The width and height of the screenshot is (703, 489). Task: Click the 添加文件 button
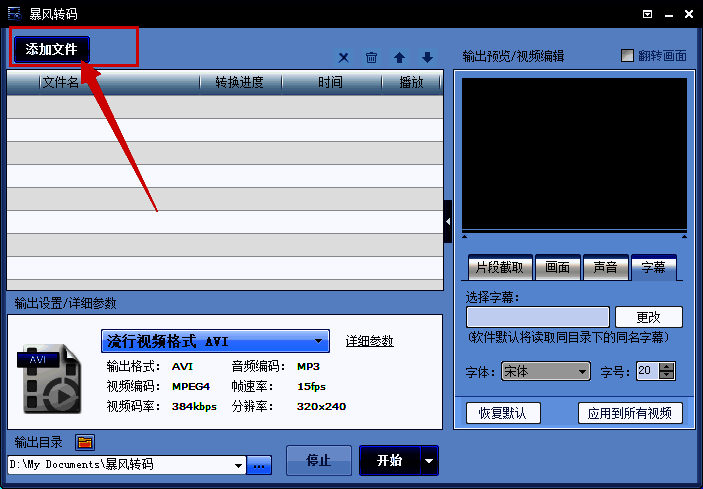pyautogui.click(x=51, y=49)
